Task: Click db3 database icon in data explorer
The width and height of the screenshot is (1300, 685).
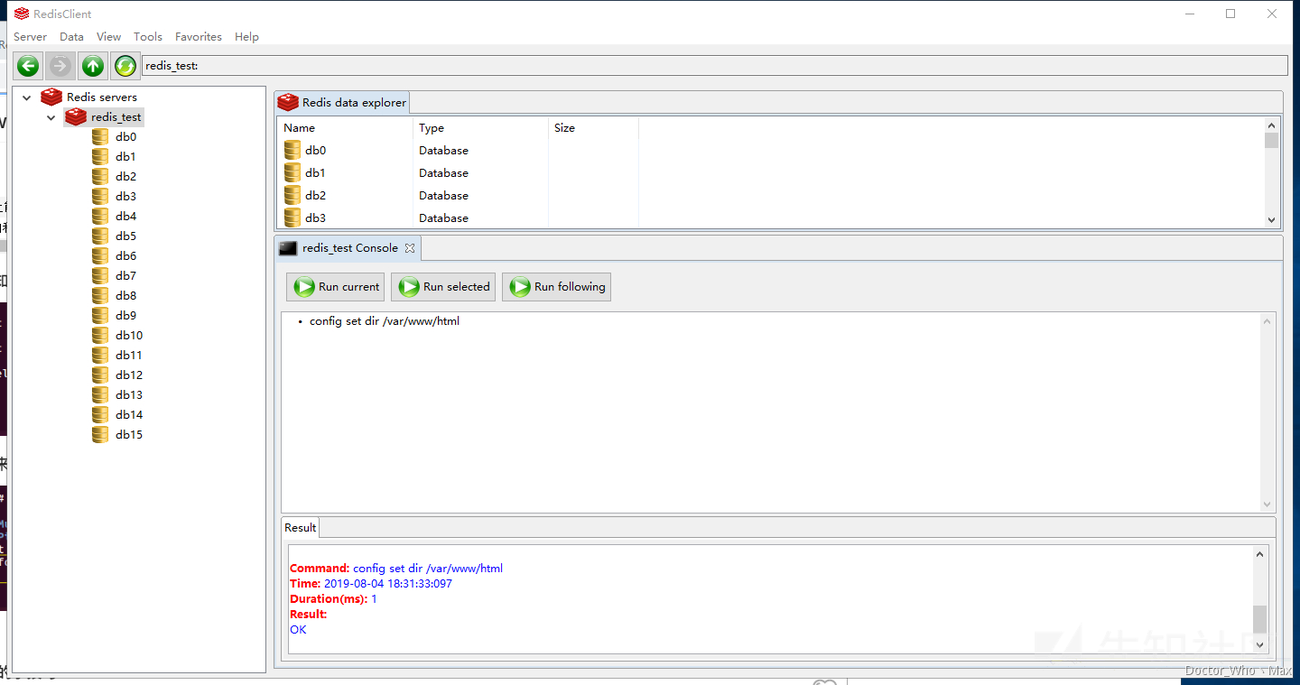Action: click(x=292, y=218)
